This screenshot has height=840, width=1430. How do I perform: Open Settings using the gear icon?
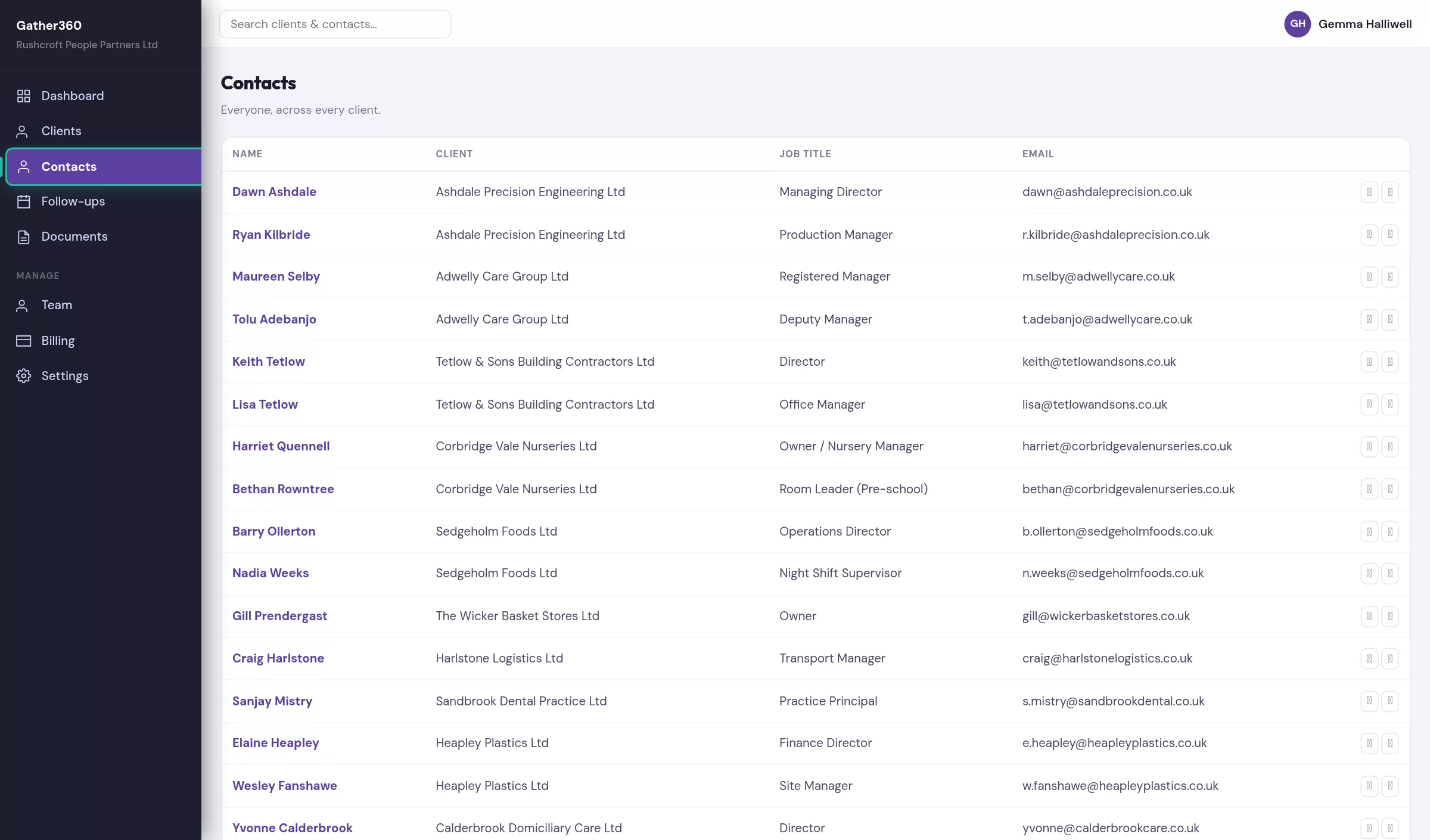(x=23, y=376)
